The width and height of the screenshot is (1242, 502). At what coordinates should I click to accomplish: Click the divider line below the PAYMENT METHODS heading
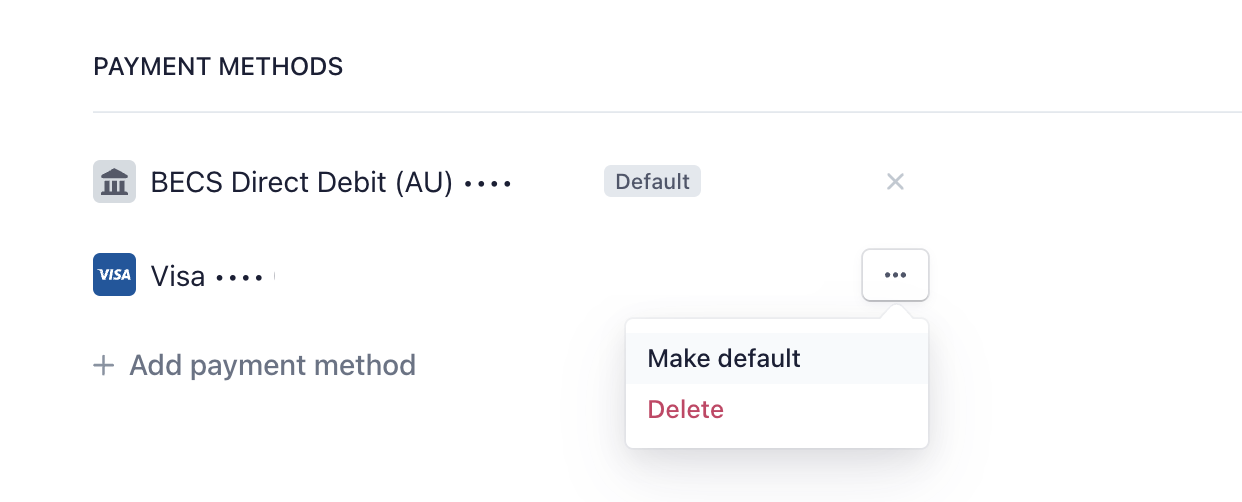click(667, 111)
